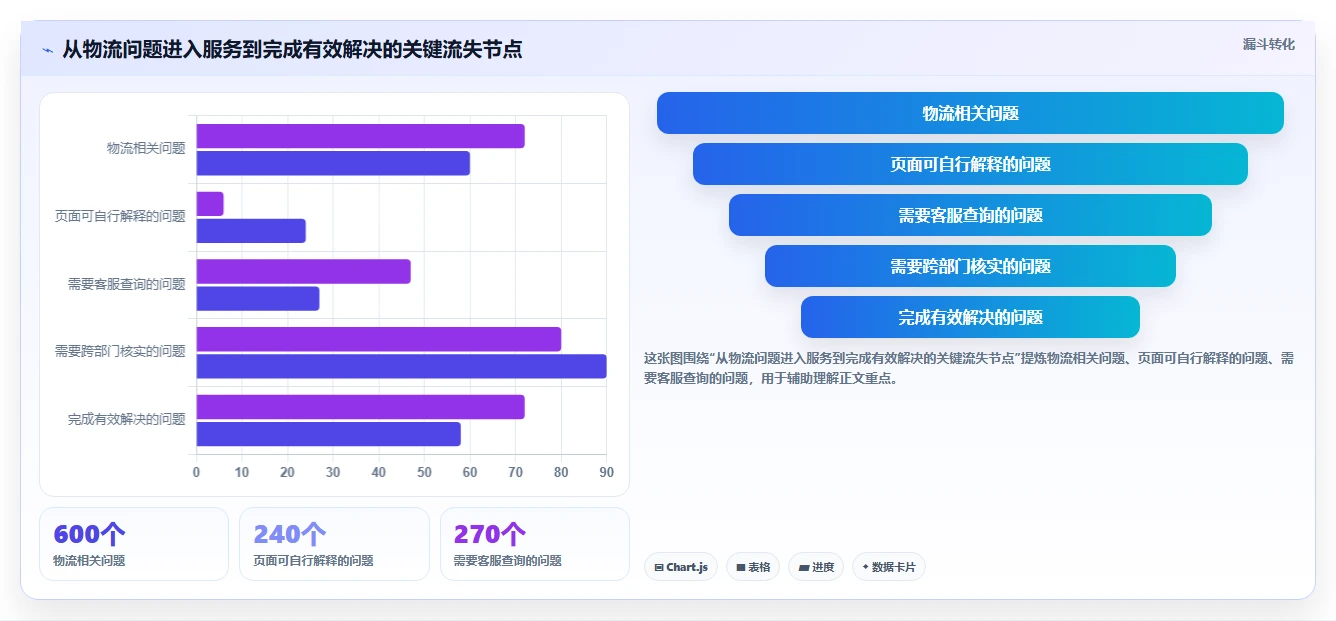
Task: Click the x-axis tick value 0
Action: [x=196, y=472]
